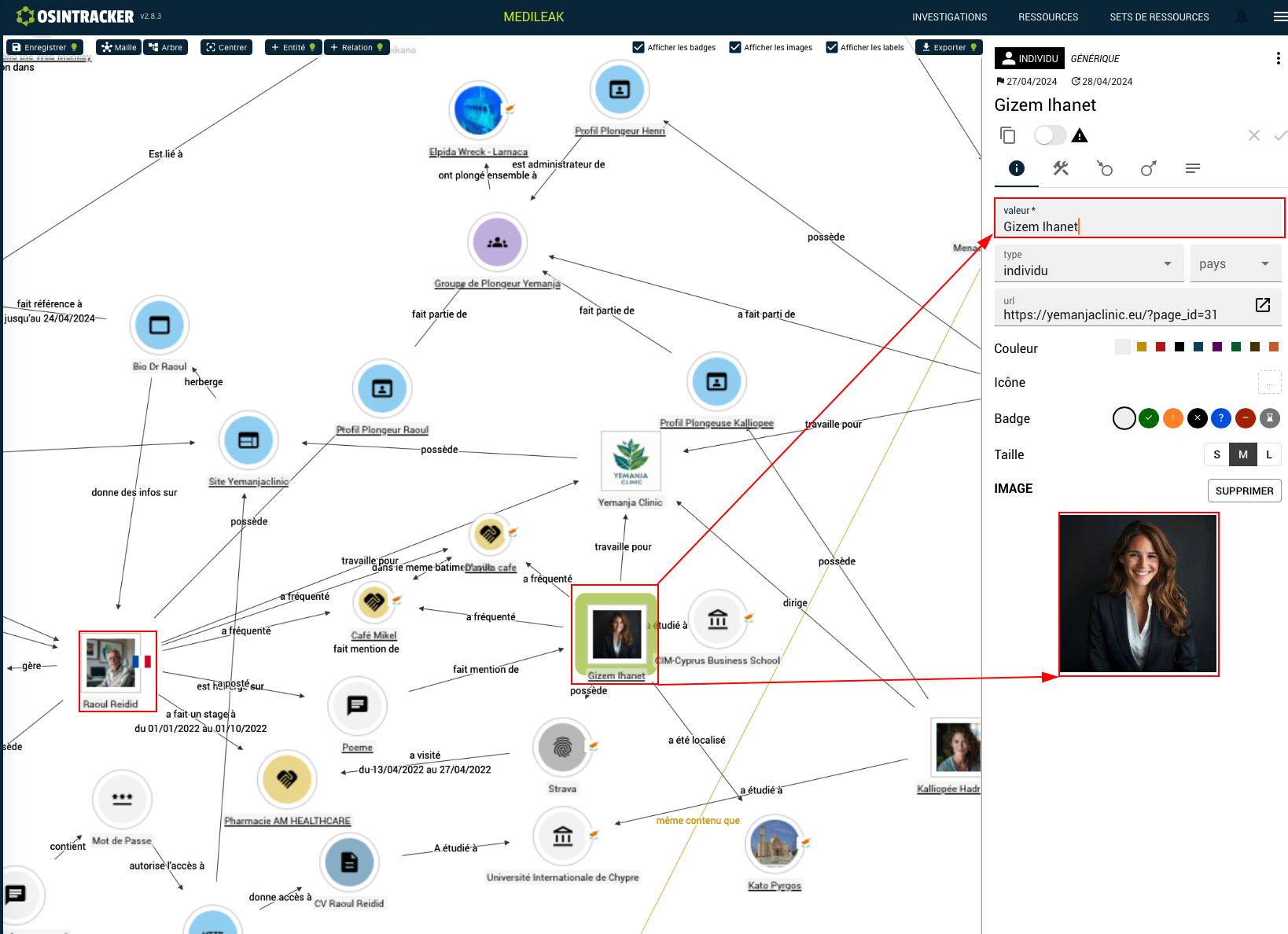Switch layout to Maille
Image resolution: width=1288 pixels, height=934 pixels.
click(119, 47)
